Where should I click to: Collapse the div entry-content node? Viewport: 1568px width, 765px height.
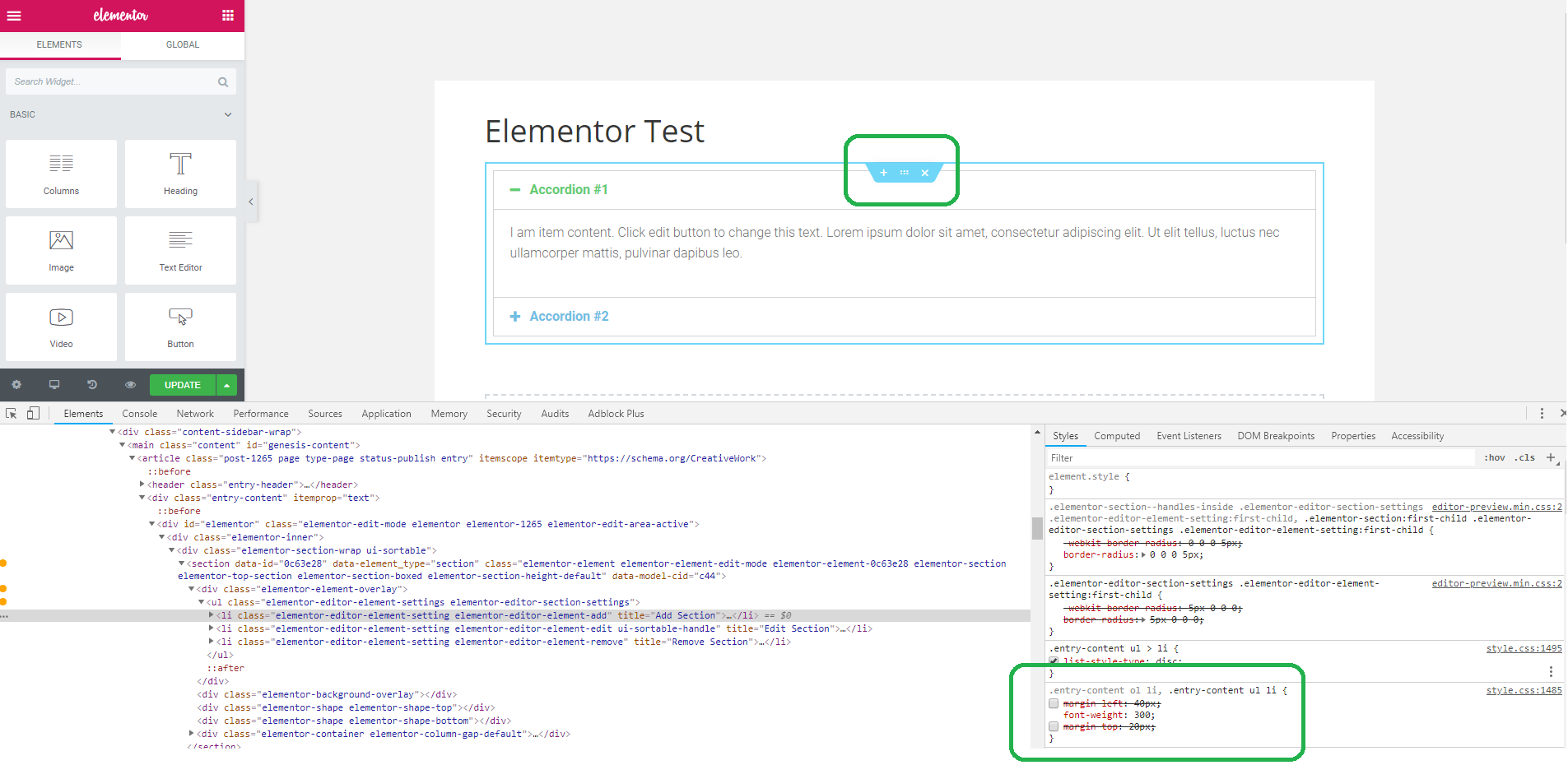(142, 498)
